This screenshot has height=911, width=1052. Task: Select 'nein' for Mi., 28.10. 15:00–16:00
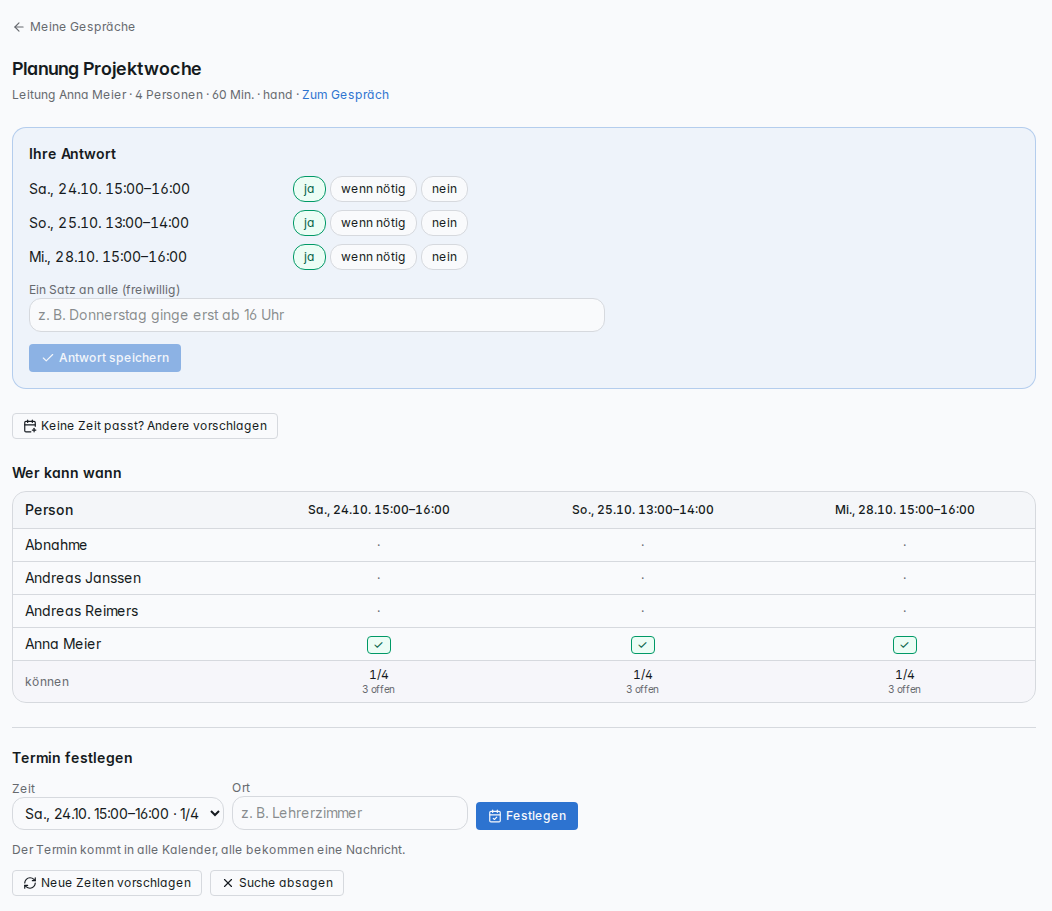[444, 257]
